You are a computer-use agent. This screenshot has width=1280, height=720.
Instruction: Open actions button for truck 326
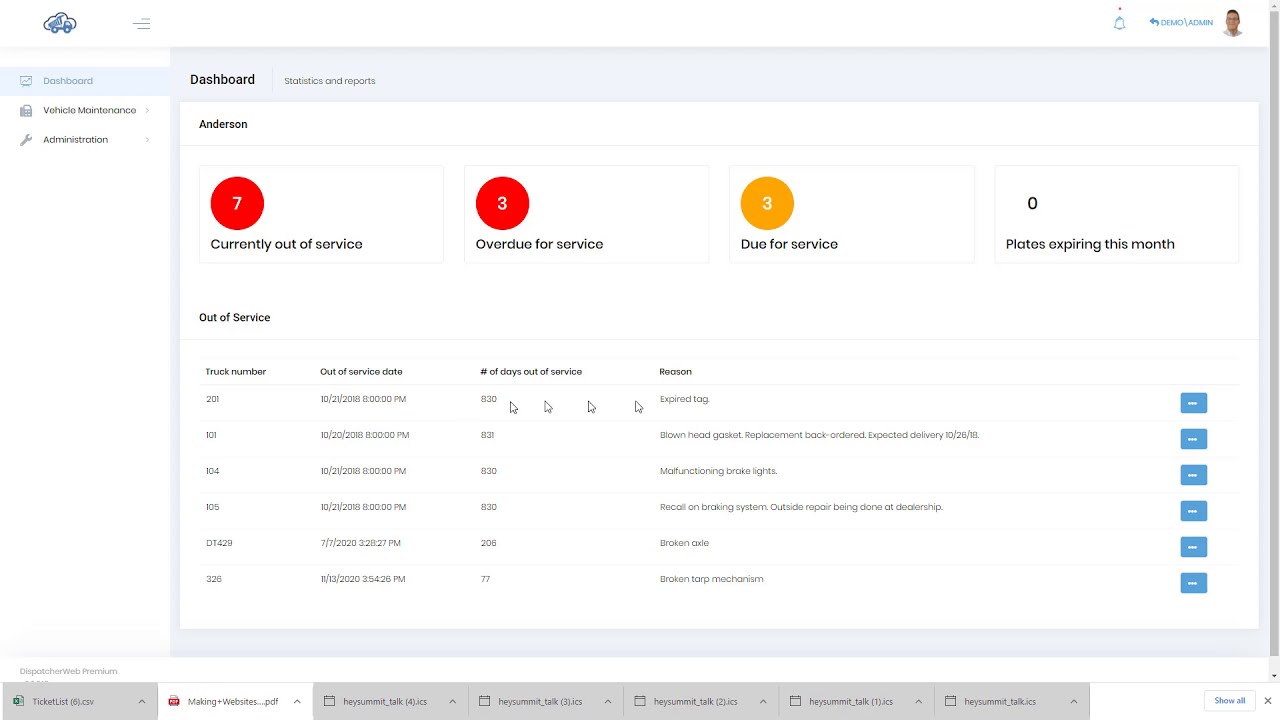tap(1193, 583)
